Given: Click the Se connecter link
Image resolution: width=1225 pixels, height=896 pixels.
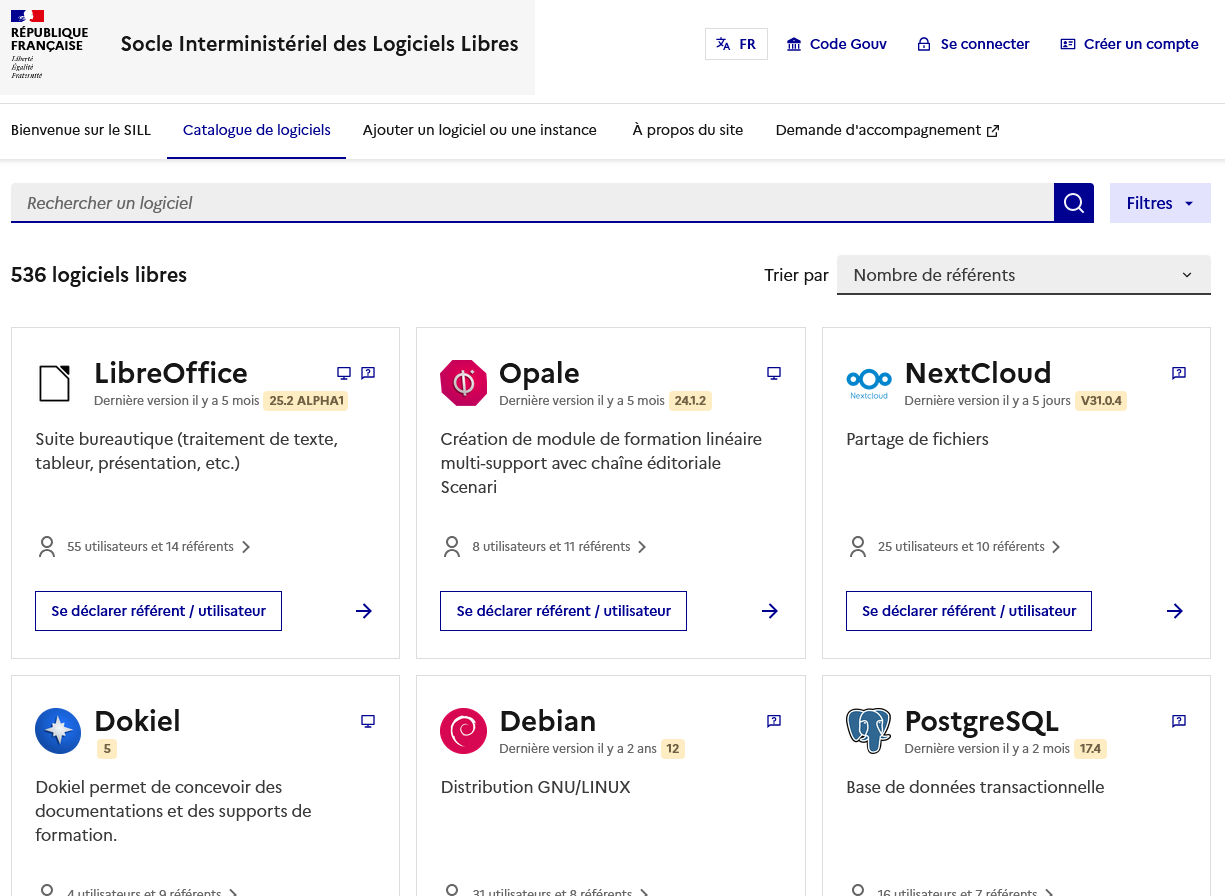Looking at the screenshot, I should point(973,44).
